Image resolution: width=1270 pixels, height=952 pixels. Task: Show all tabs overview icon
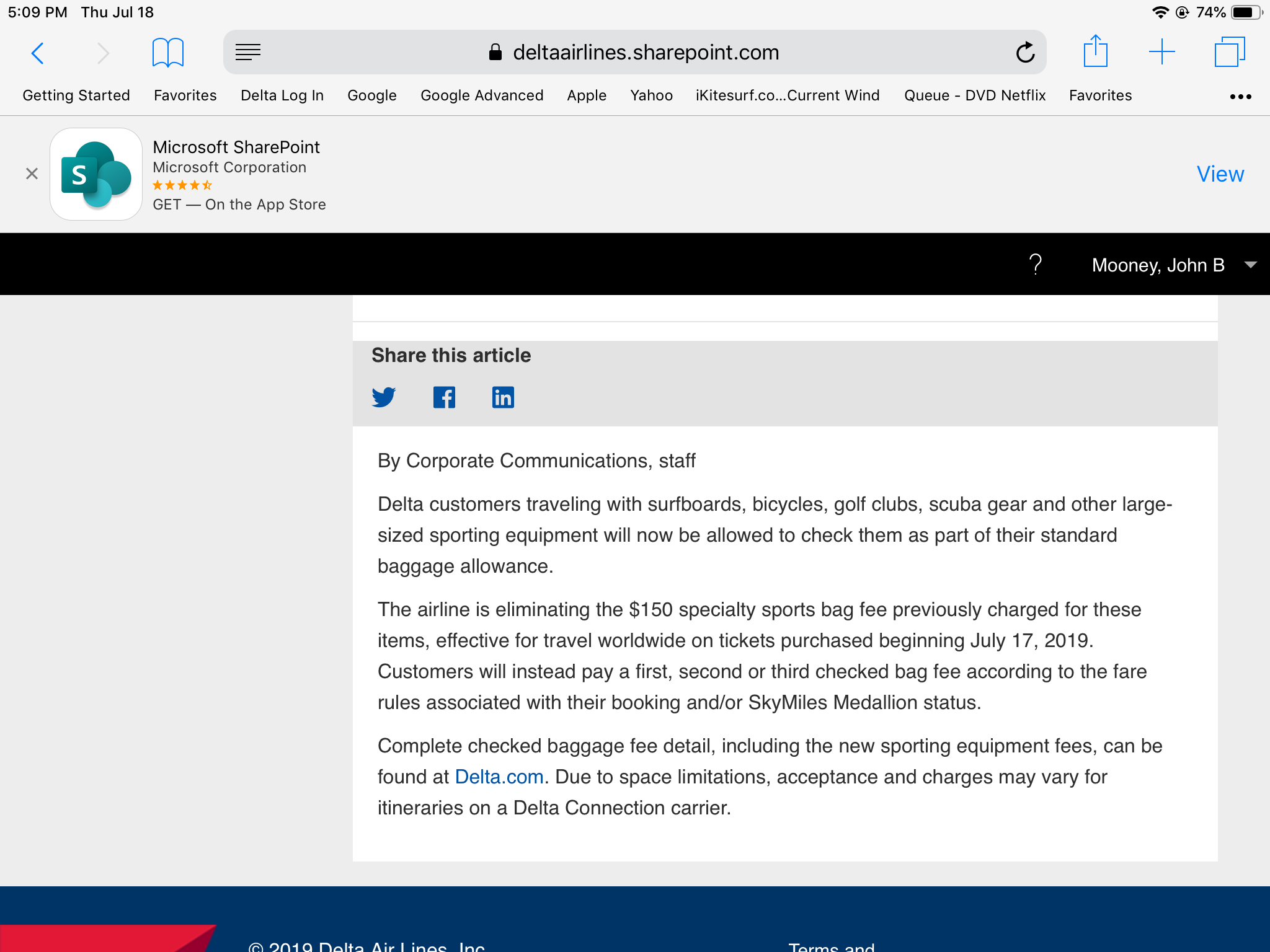point(1229,52)
